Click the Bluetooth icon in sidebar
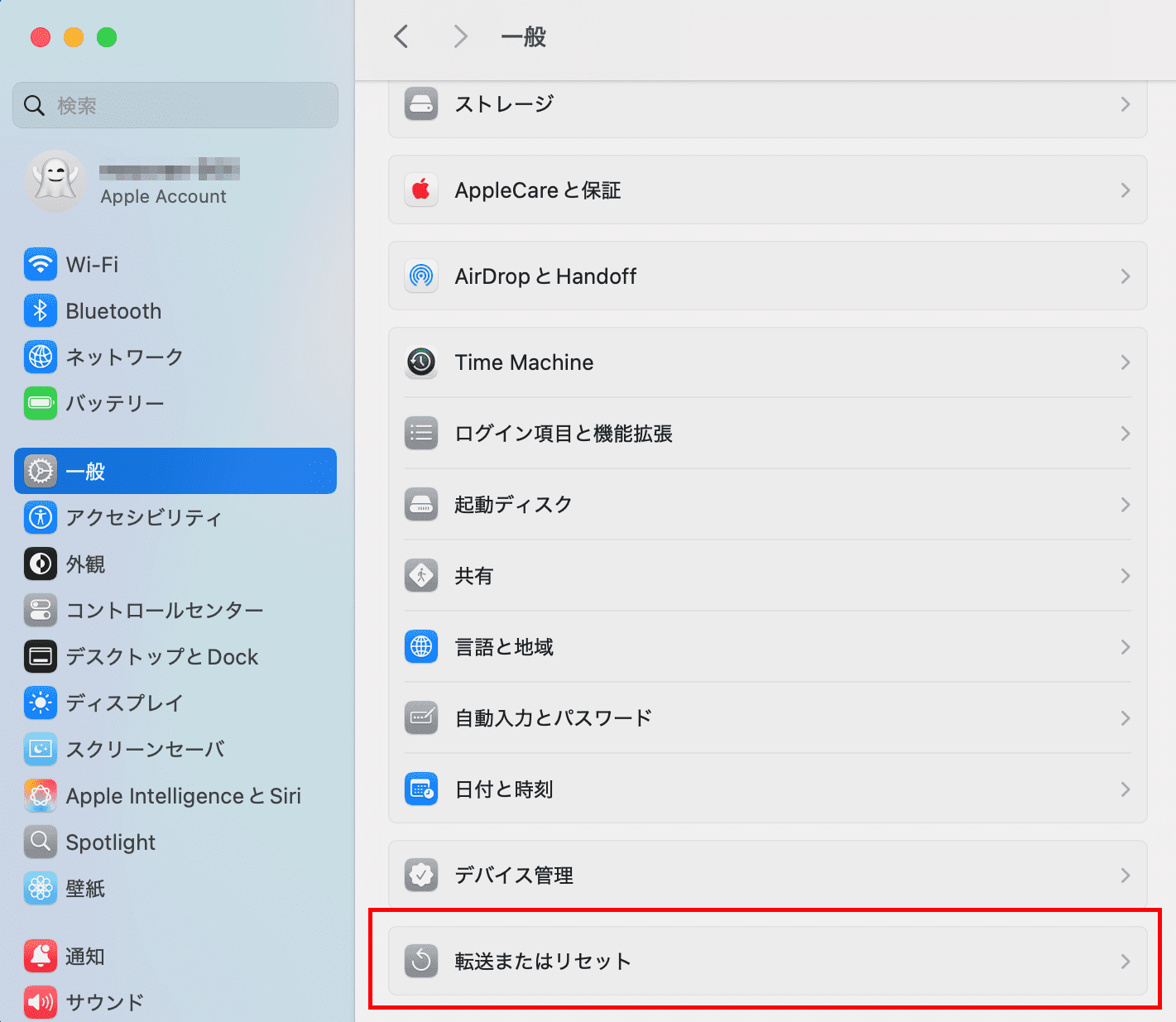The height and width of the screenshot is (1022, 1176). click(x=41, y=311)
